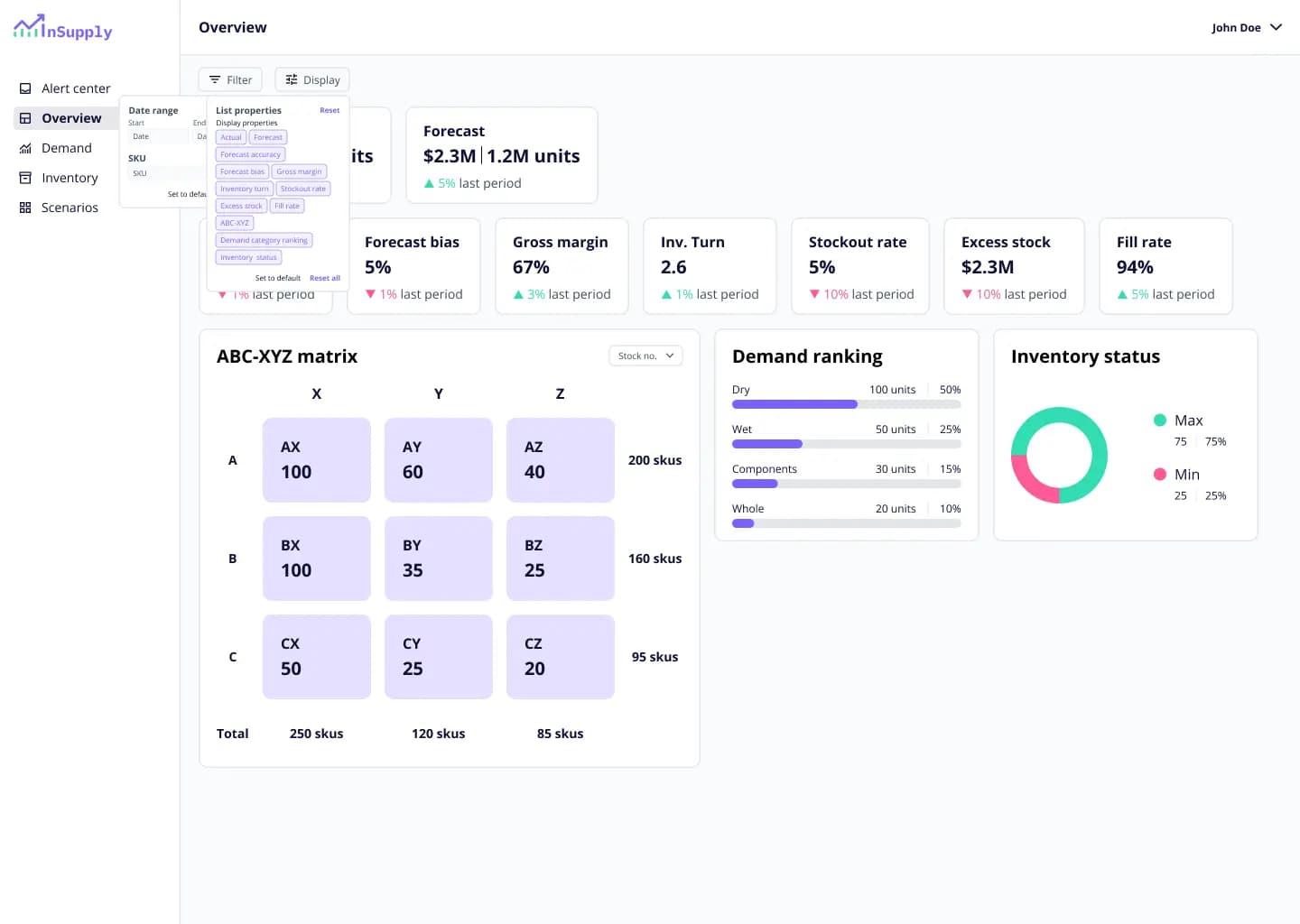Click Reset all in List properties
Image resolution: width=1300 pixels, height=924 pixels.
pos(324,278)
